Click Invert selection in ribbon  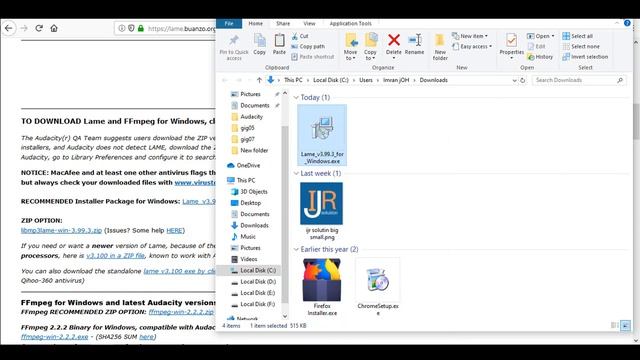pos(585,57)
